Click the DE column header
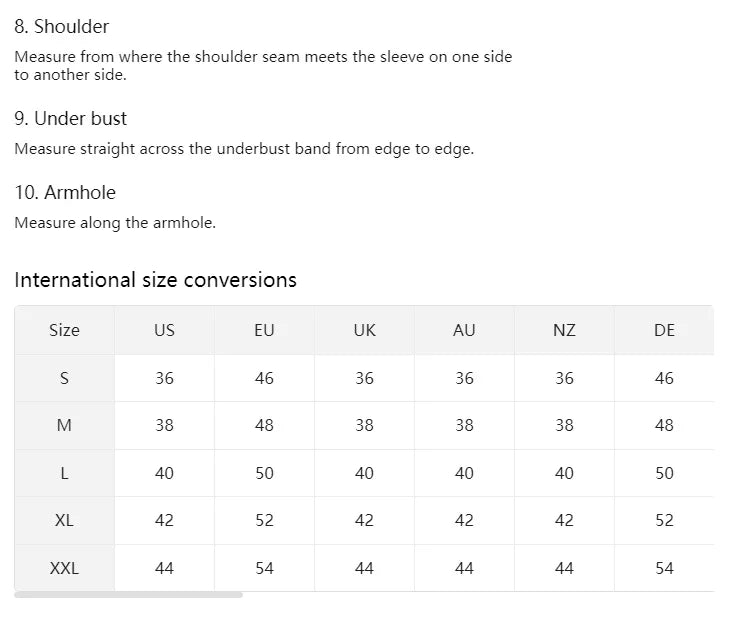This screenshot has height=636, width=736. tap(664, 330)
